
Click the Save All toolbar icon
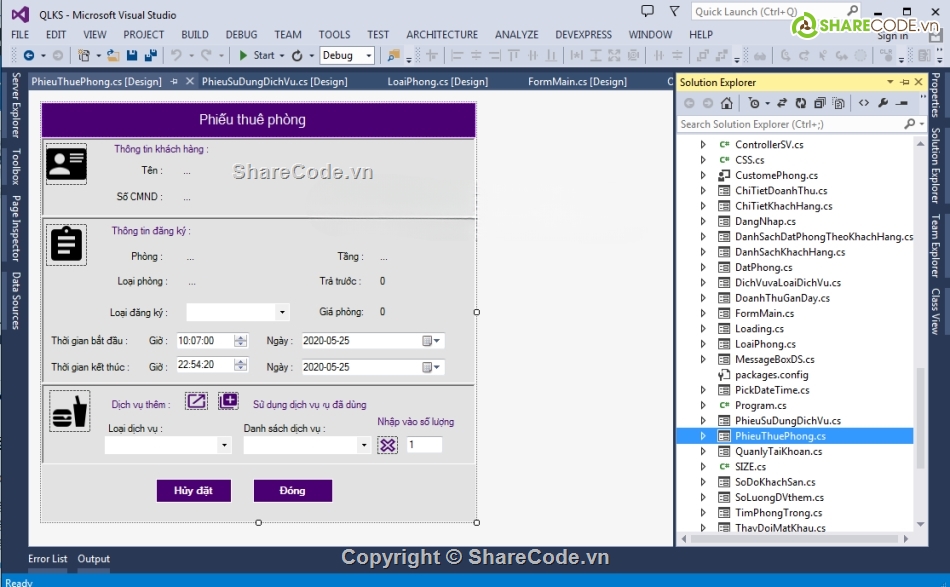coord(151,56)
